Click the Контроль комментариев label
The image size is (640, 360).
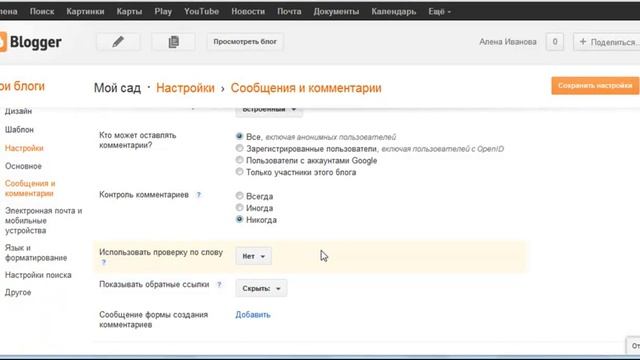(144, 195)
